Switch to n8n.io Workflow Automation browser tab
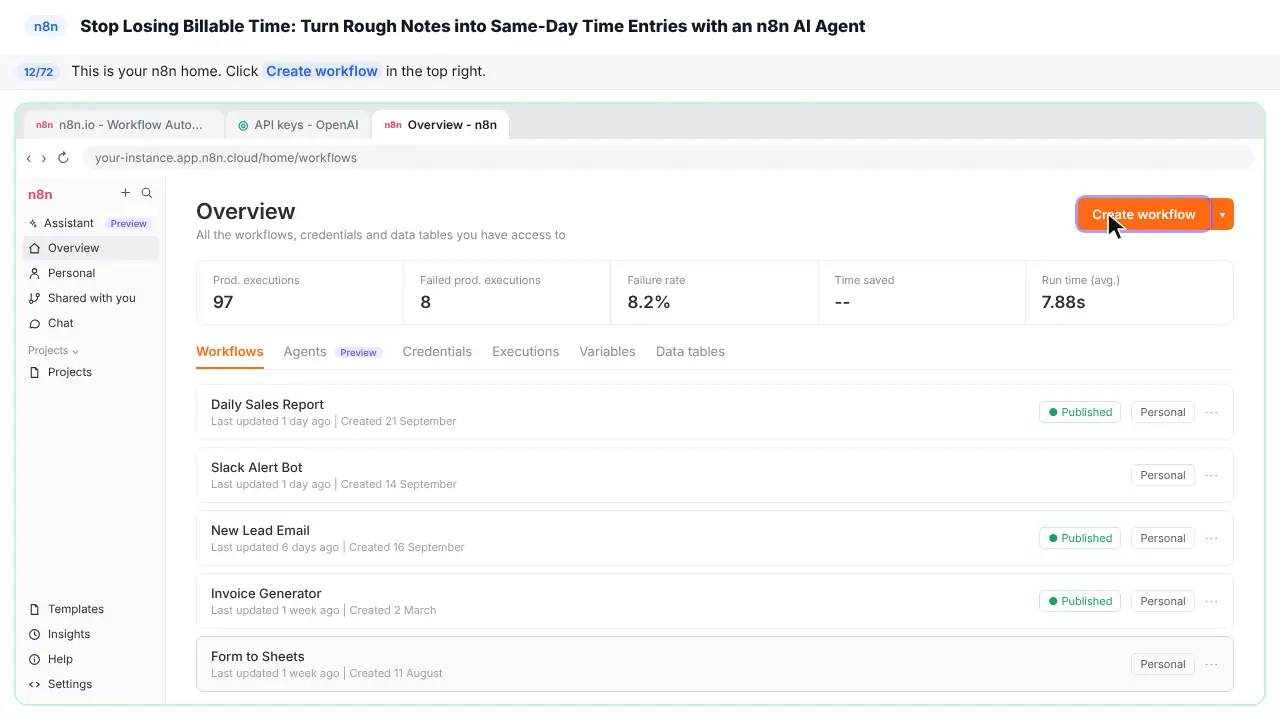The image size is (1280, 720). [123, 125]
